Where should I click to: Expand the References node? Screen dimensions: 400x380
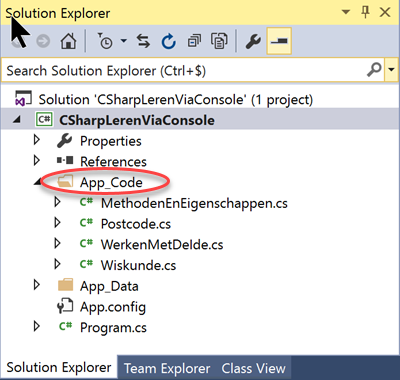click(x=37, y=161)
